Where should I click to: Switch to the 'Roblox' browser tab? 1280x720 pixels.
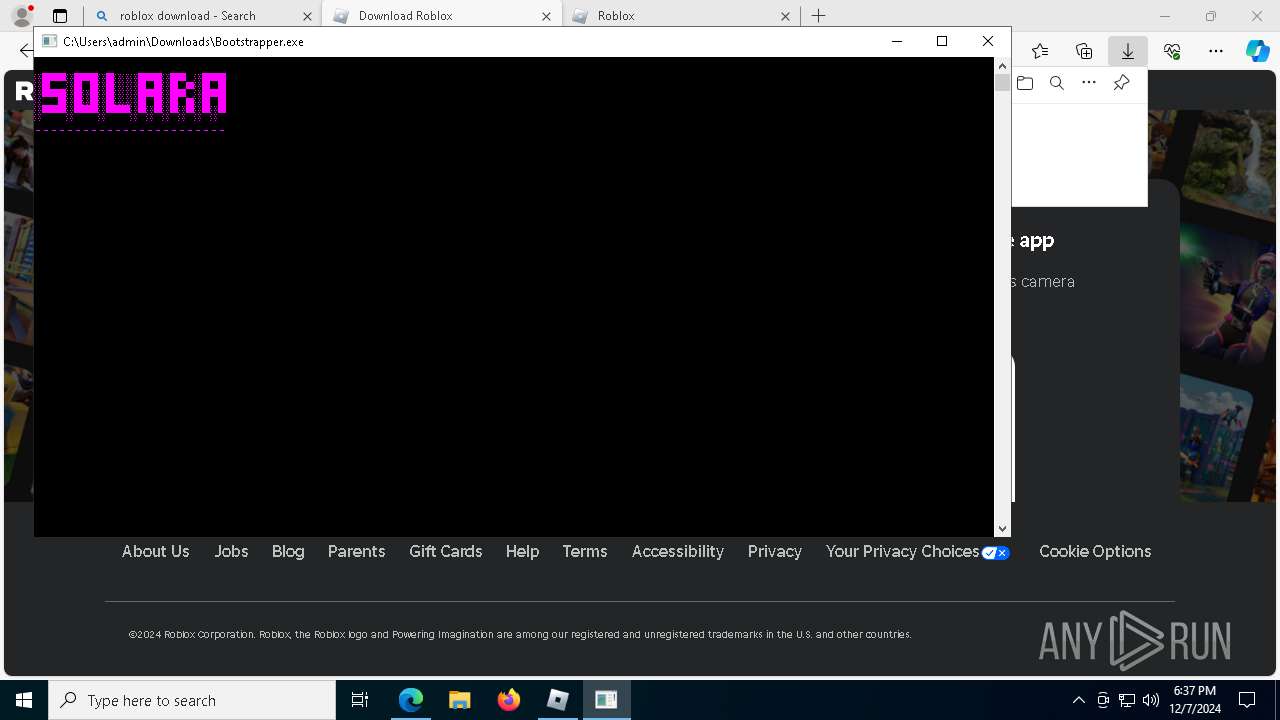tap(680, 16)
